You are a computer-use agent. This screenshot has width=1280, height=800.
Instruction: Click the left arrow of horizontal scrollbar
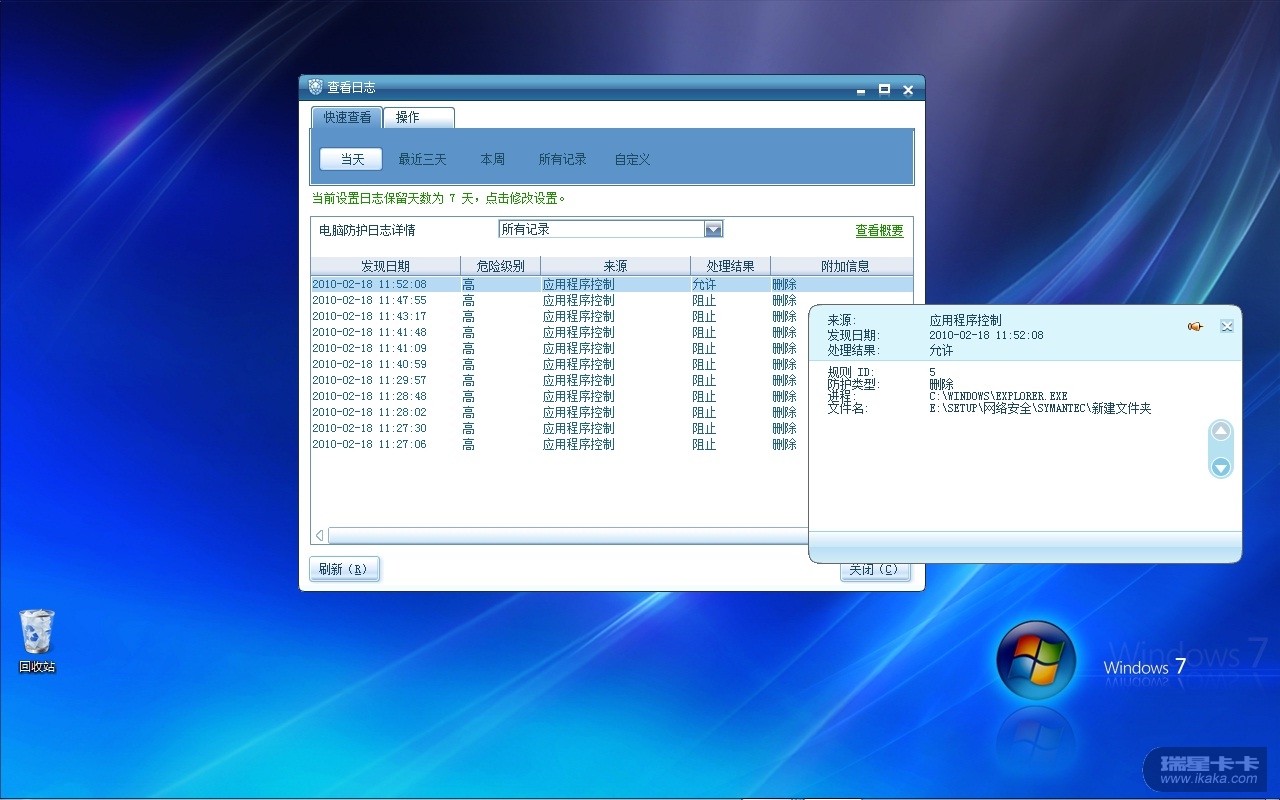(x=319, y=536)
